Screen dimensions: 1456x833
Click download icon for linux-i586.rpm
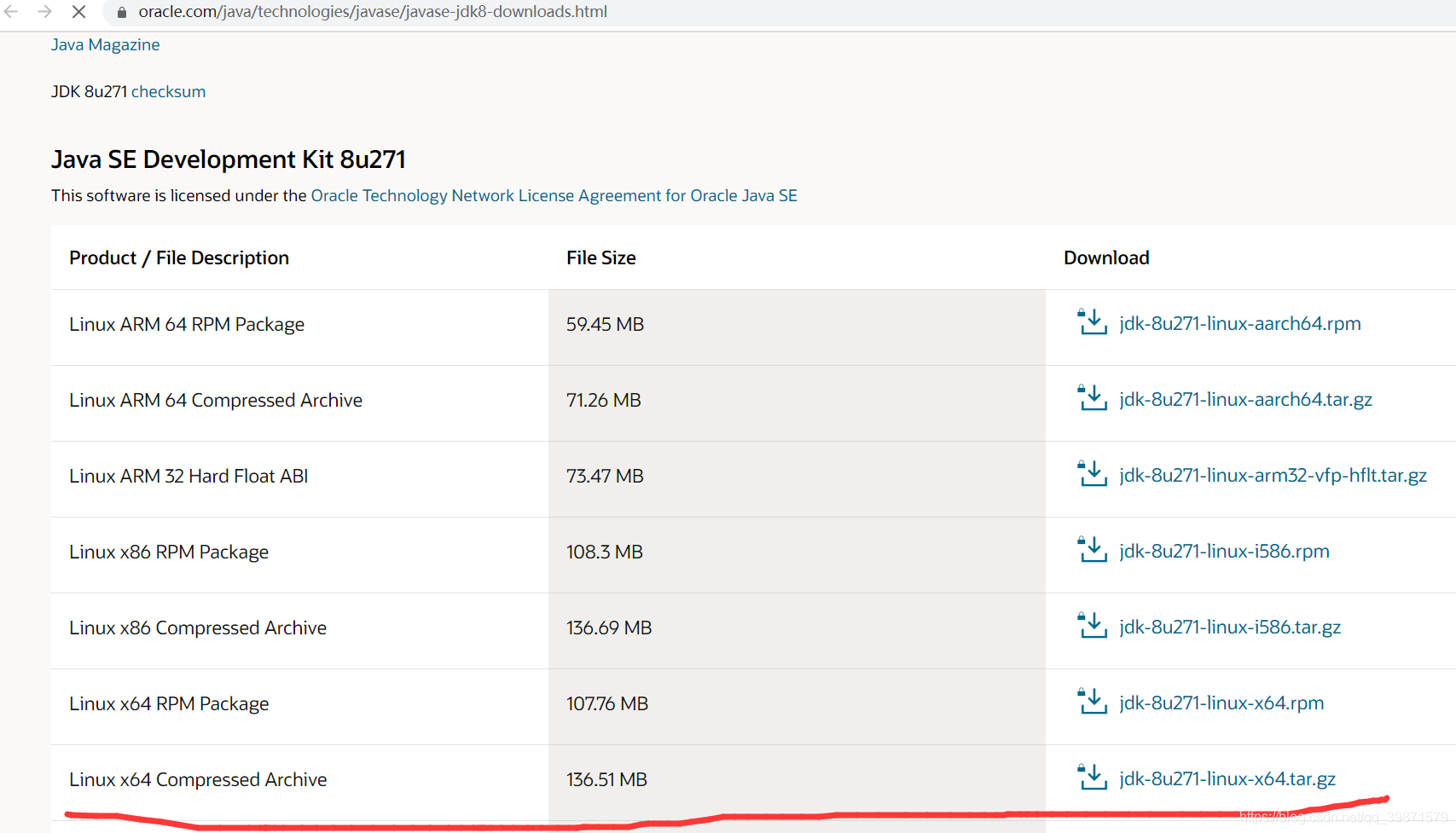1092,550
